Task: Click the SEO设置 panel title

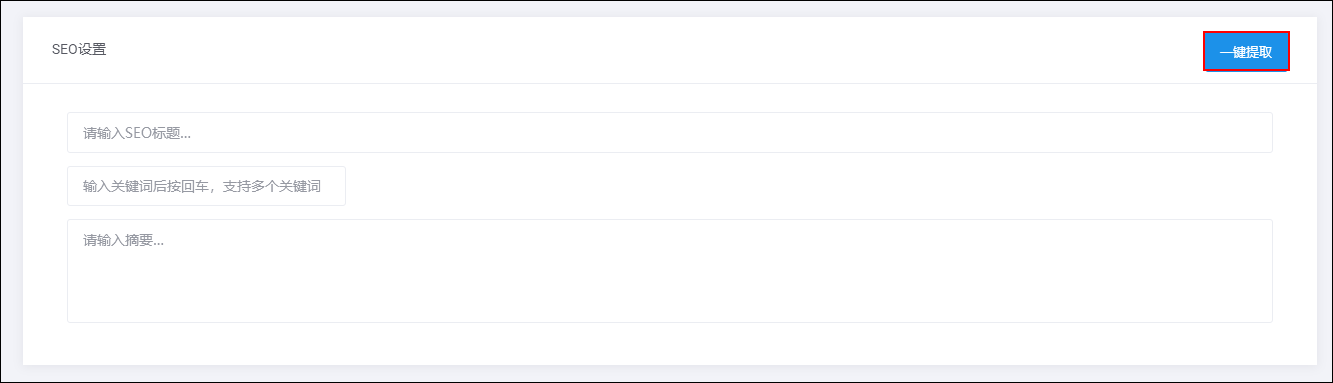Action: [79, 49]
